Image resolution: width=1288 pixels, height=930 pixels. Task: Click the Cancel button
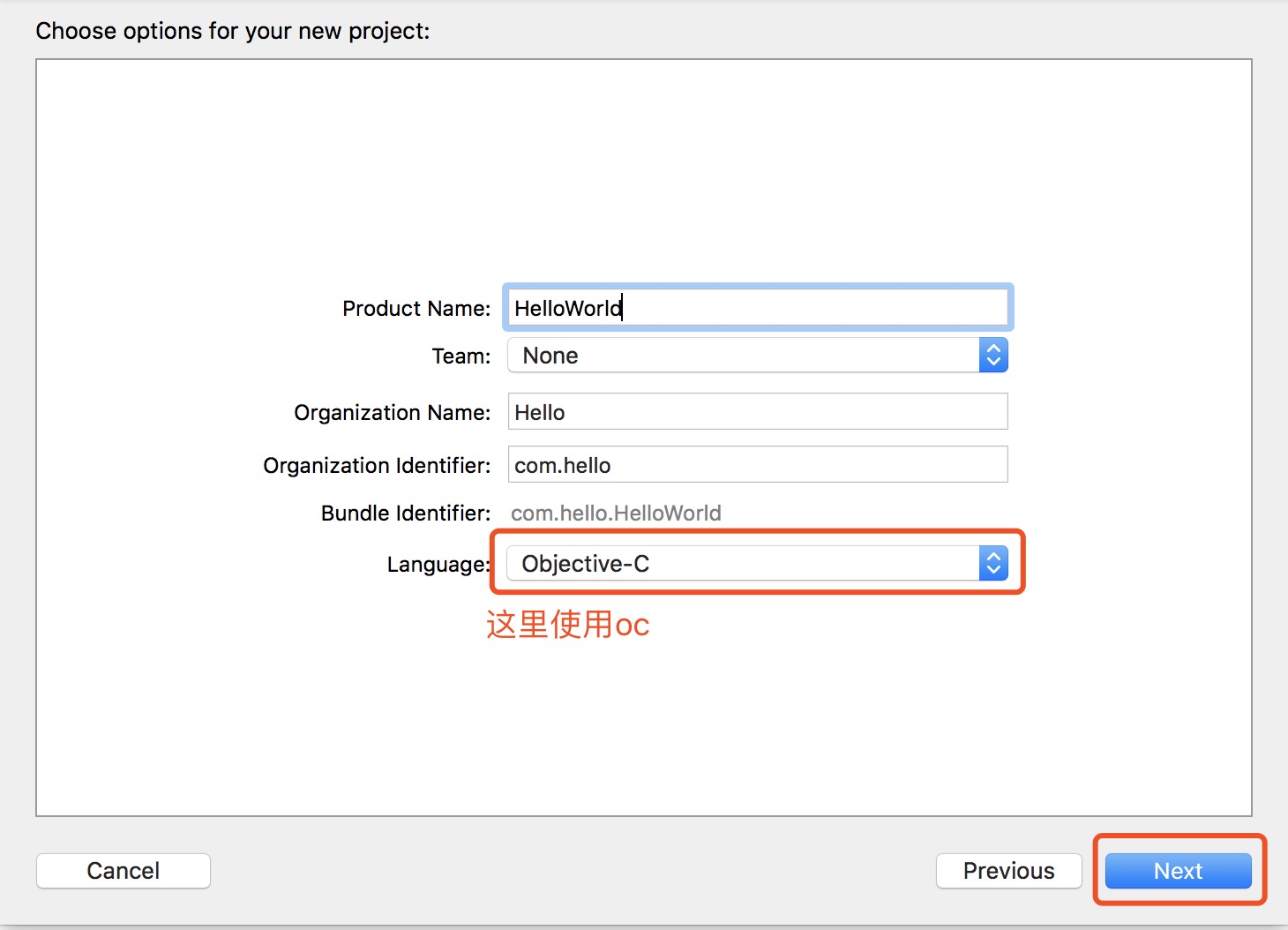124,871
